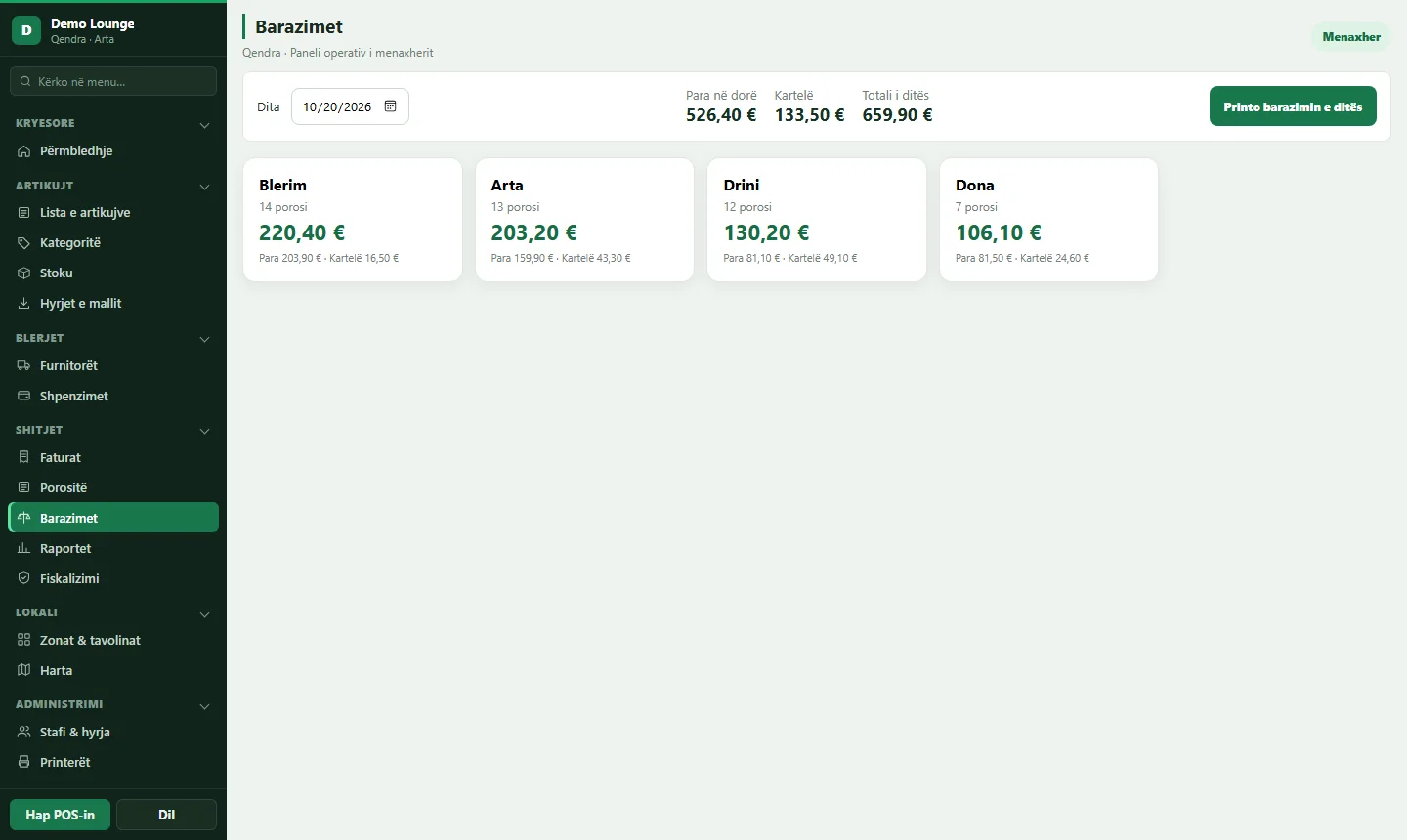
Task: Open the Barazimet menu item
Action: [x=113, y=518]
